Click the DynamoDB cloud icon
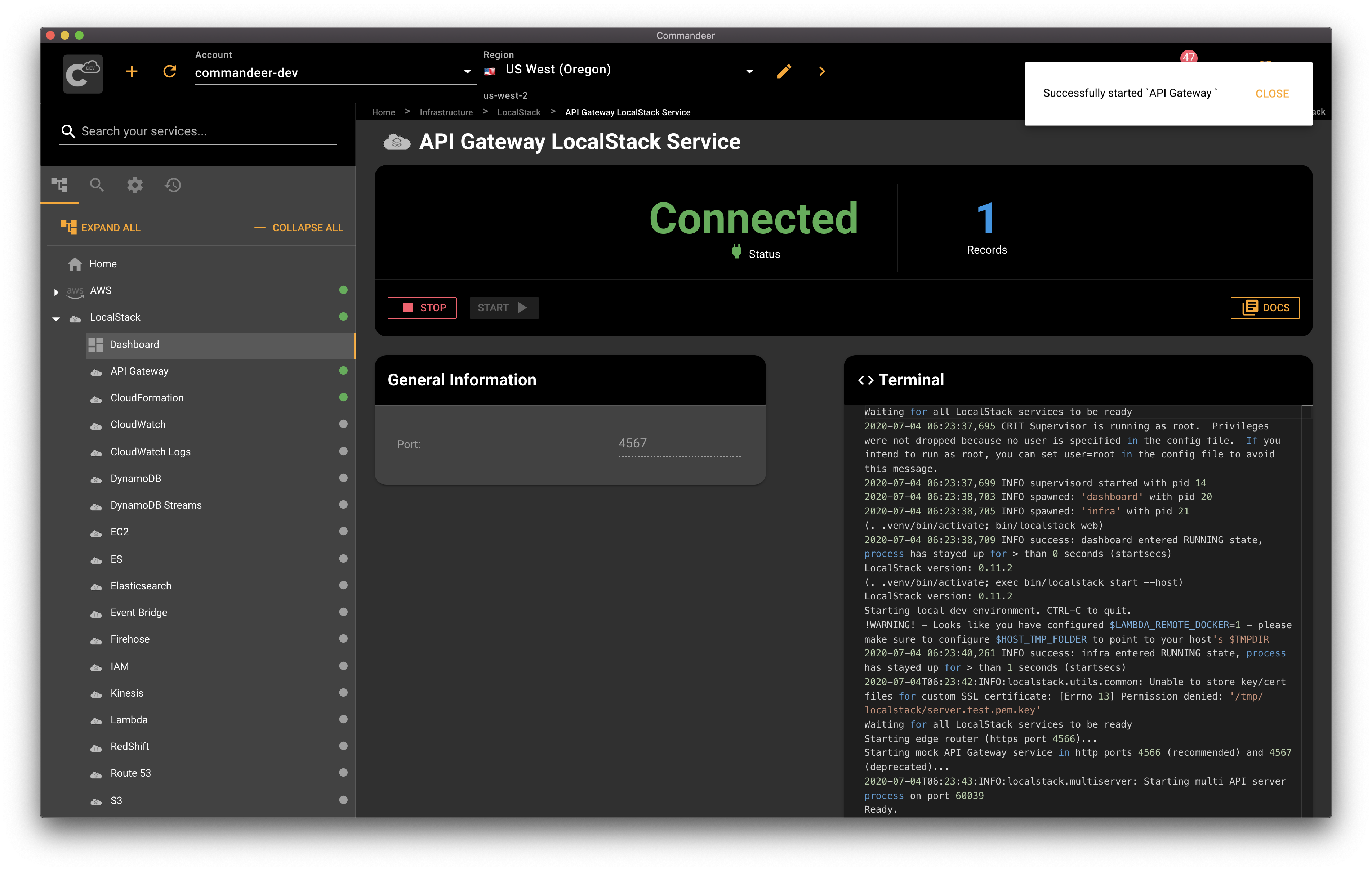Screen dimensions: 1372x871 [96, 480]
